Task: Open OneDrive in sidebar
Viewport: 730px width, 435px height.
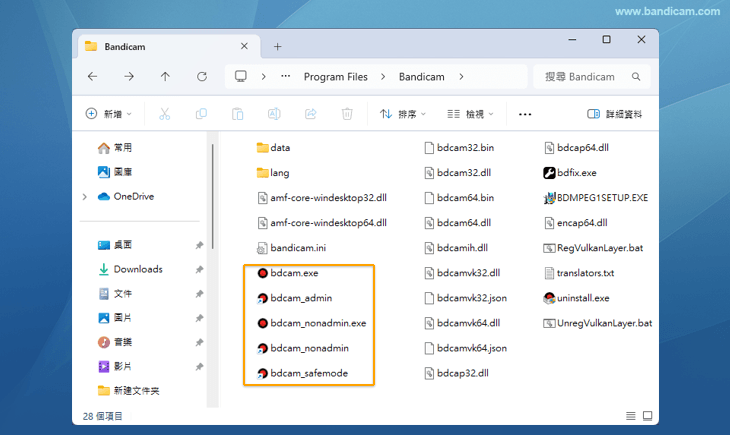Action: coord(126,197)
